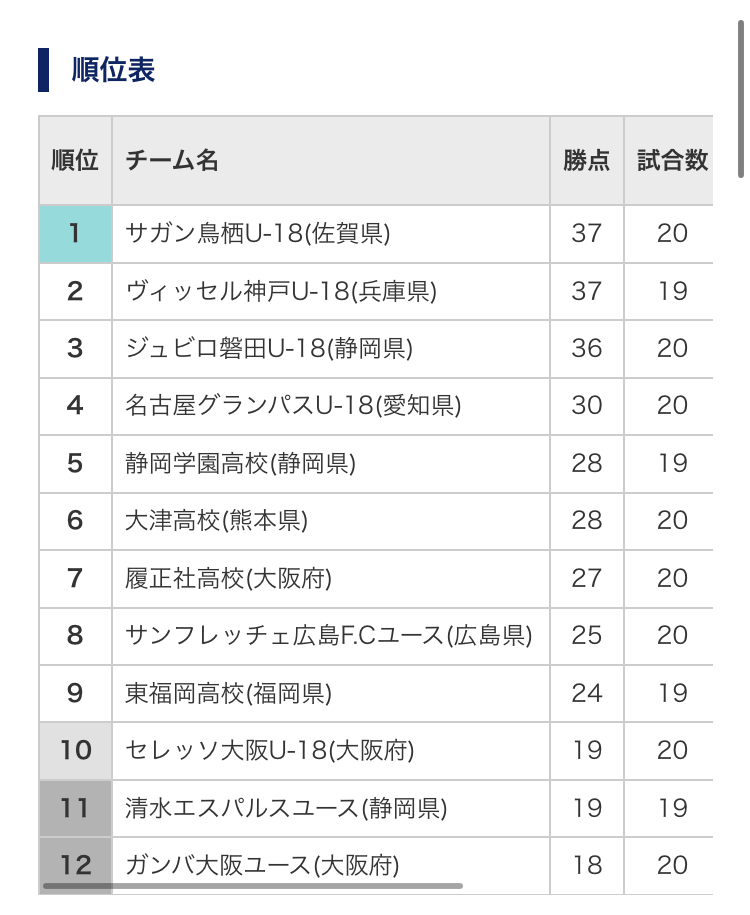Click team 大津高校(熊本県)
Screen dimensions: 750x915
[x=216, y=521]
